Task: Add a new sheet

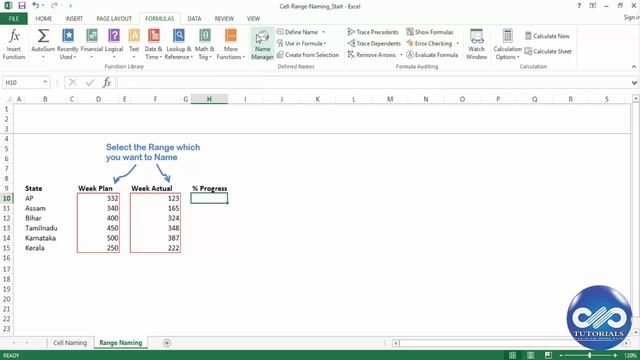Action: [x=167, y=343]
